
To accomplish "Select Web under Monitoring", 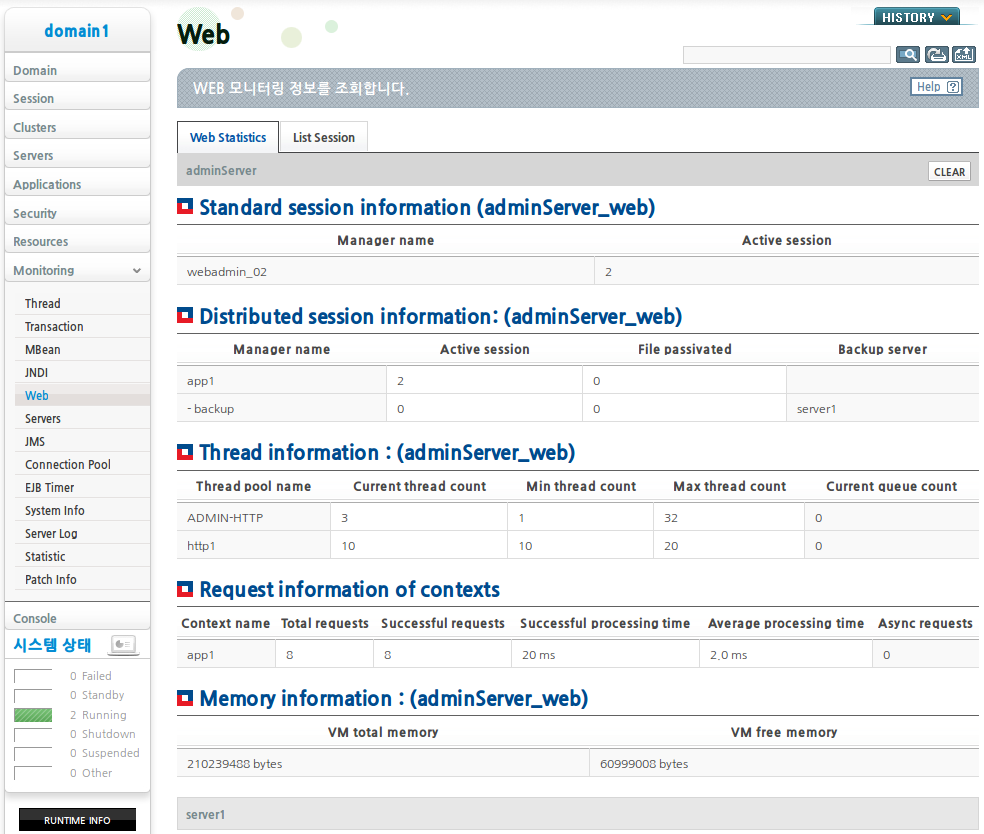I will point(82,395).
